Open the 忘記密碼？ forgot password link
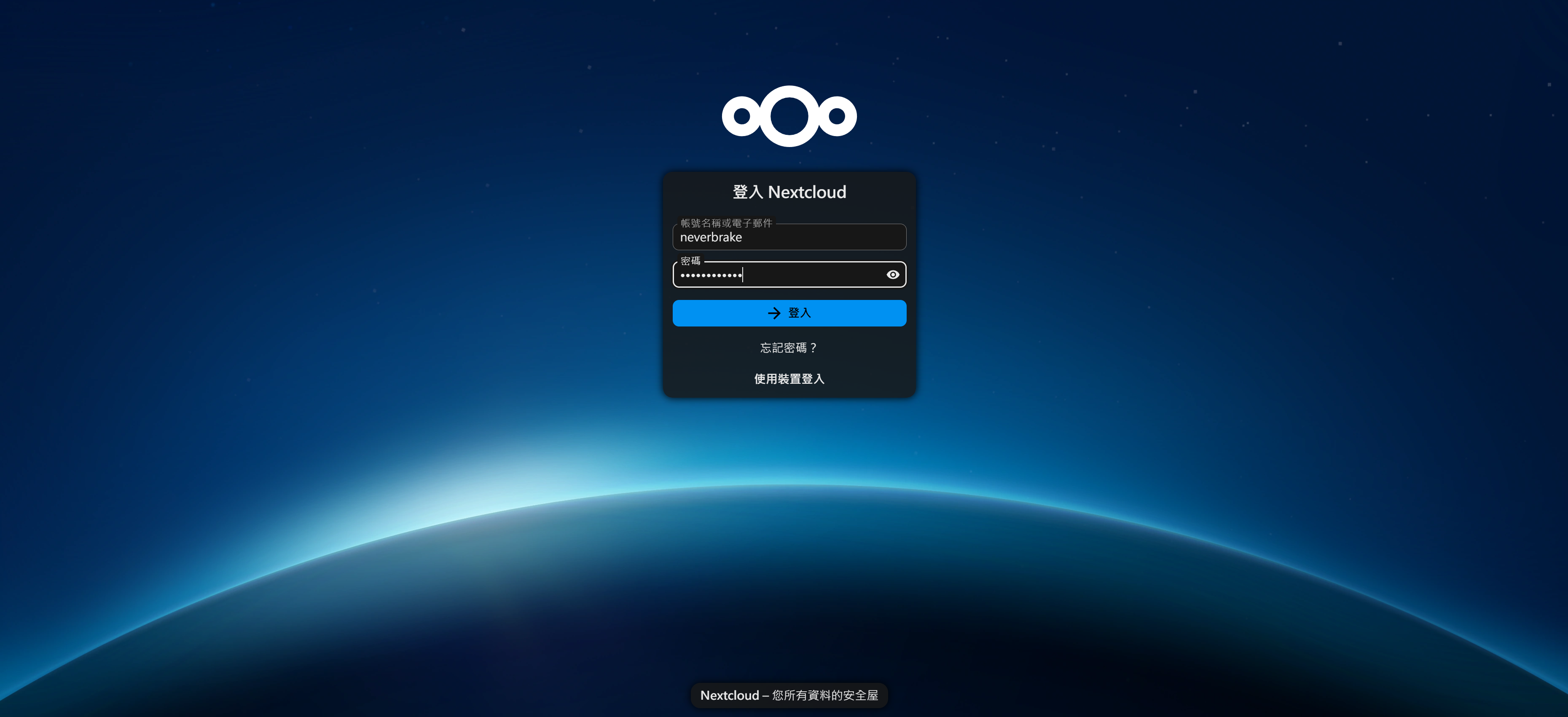1568x717 pixels. point(789,348)
